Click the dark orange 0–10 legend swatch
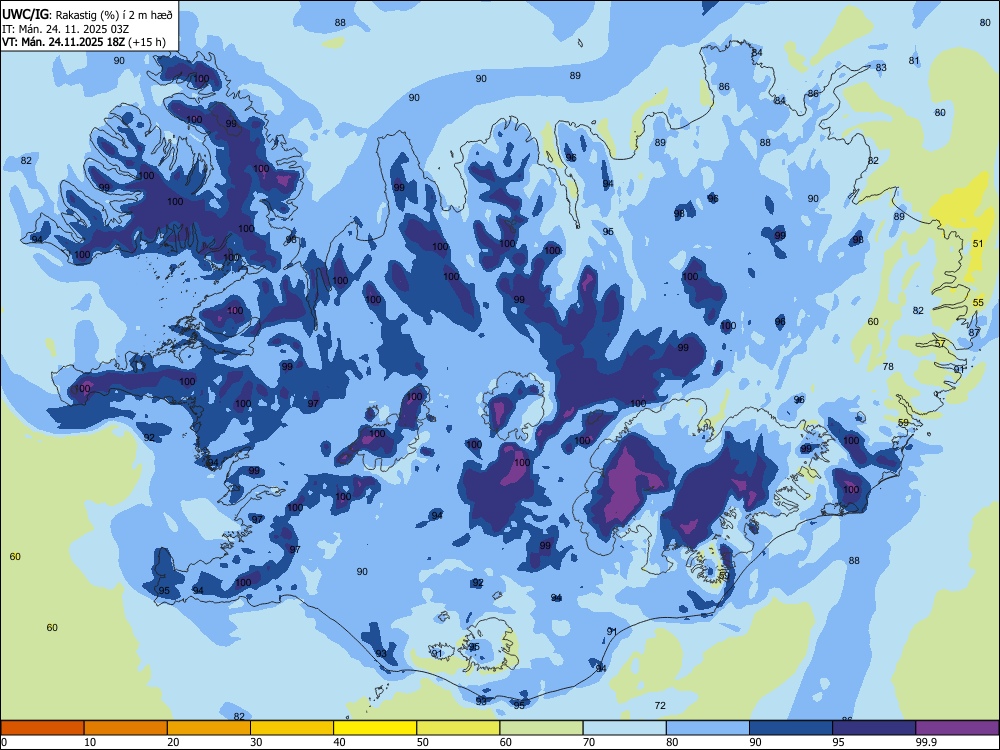 pos(42,728)
